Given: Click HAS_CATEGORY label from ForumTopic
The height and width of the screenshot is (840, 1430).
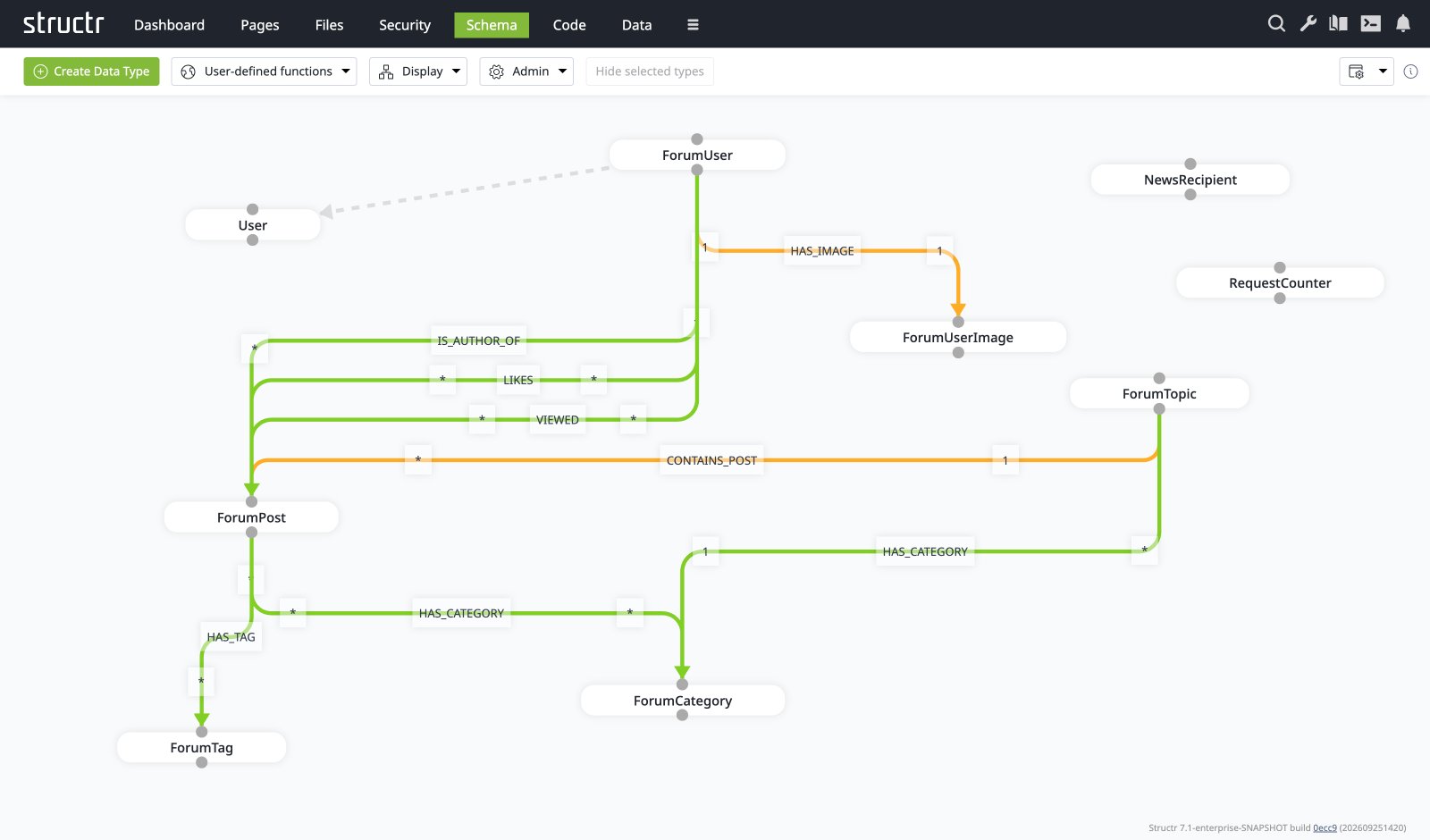Looking at the screenshot, I should (925, 551).
